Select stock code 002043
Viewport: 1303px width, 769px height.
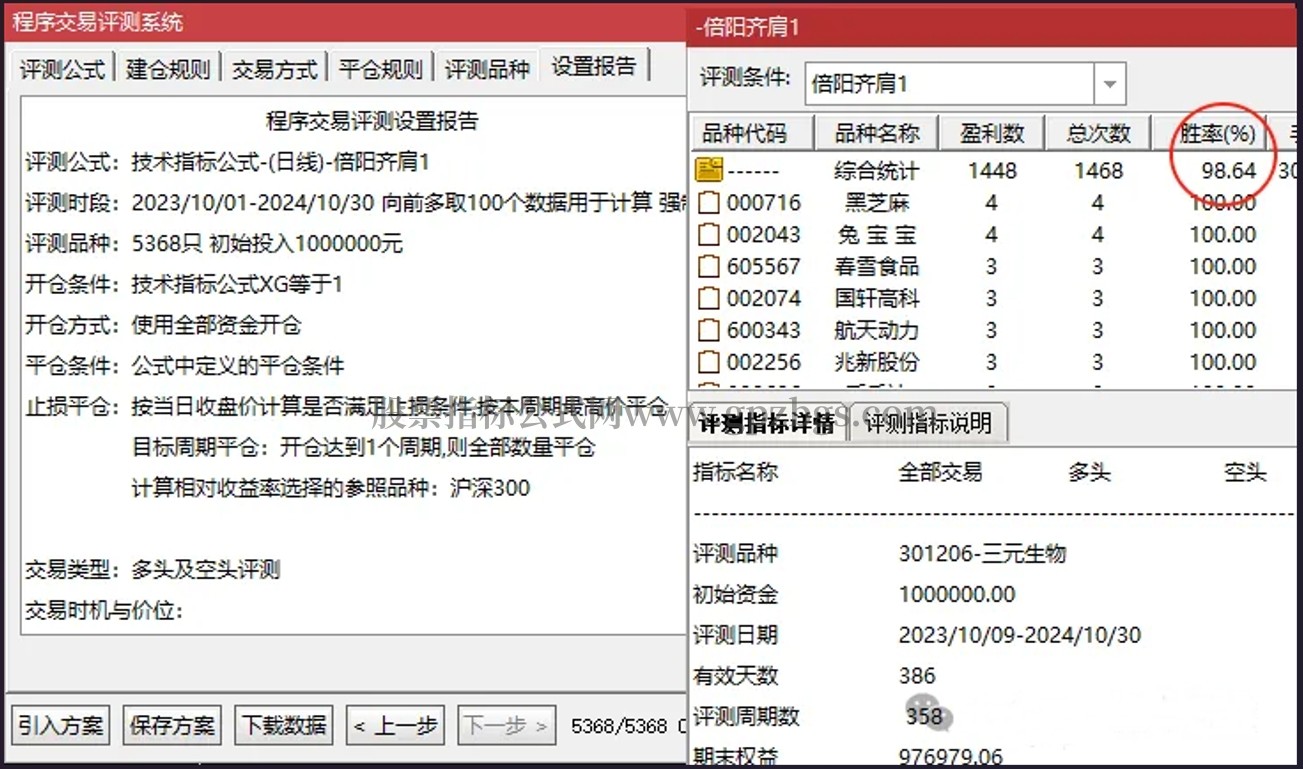click(x=764, y=235)
